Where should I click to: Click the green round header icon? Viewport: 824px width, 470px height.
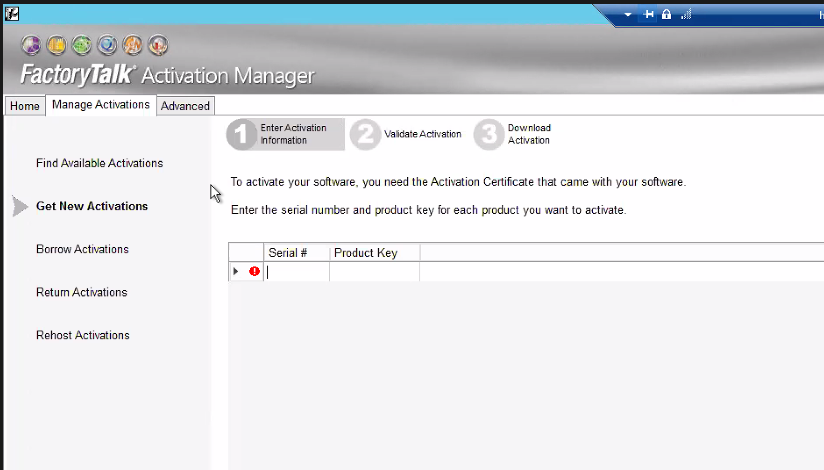(81, 45)
